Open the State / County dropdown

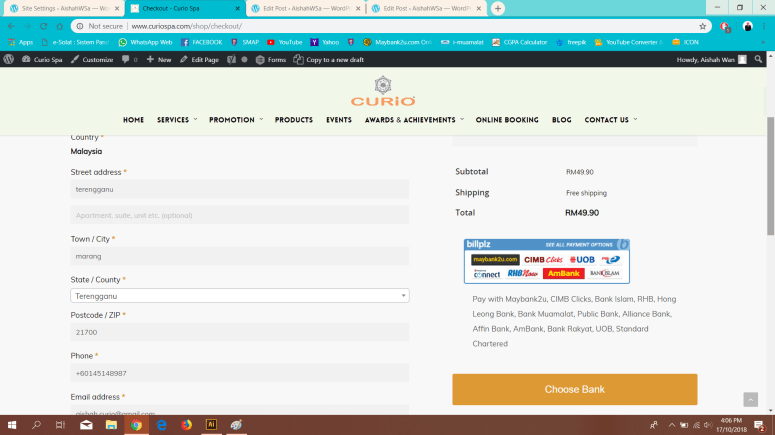click(x=240, y=296)
